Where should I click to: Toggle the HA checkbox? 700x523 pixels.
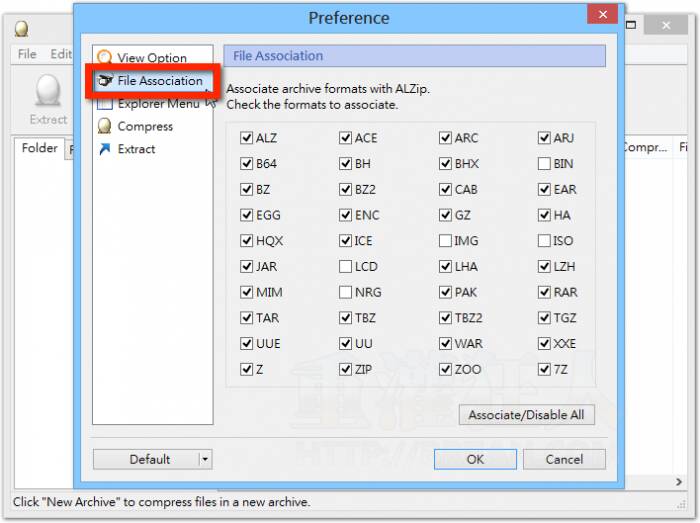click(544, 215)
